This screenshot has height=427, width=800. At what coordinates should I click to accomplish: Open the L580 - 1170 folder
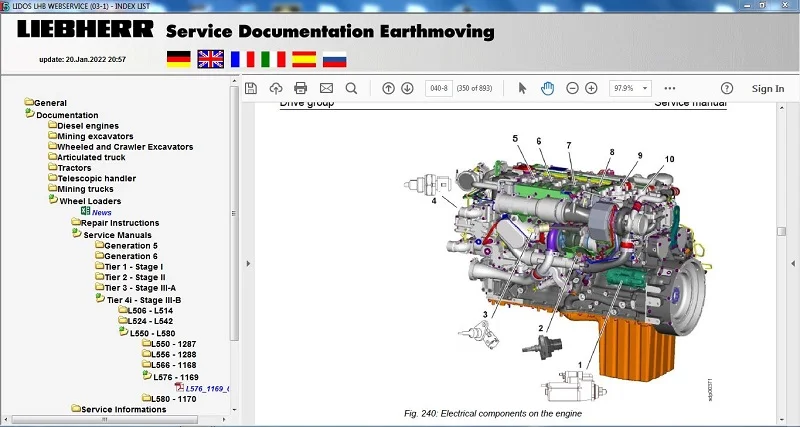coord(169,399)
